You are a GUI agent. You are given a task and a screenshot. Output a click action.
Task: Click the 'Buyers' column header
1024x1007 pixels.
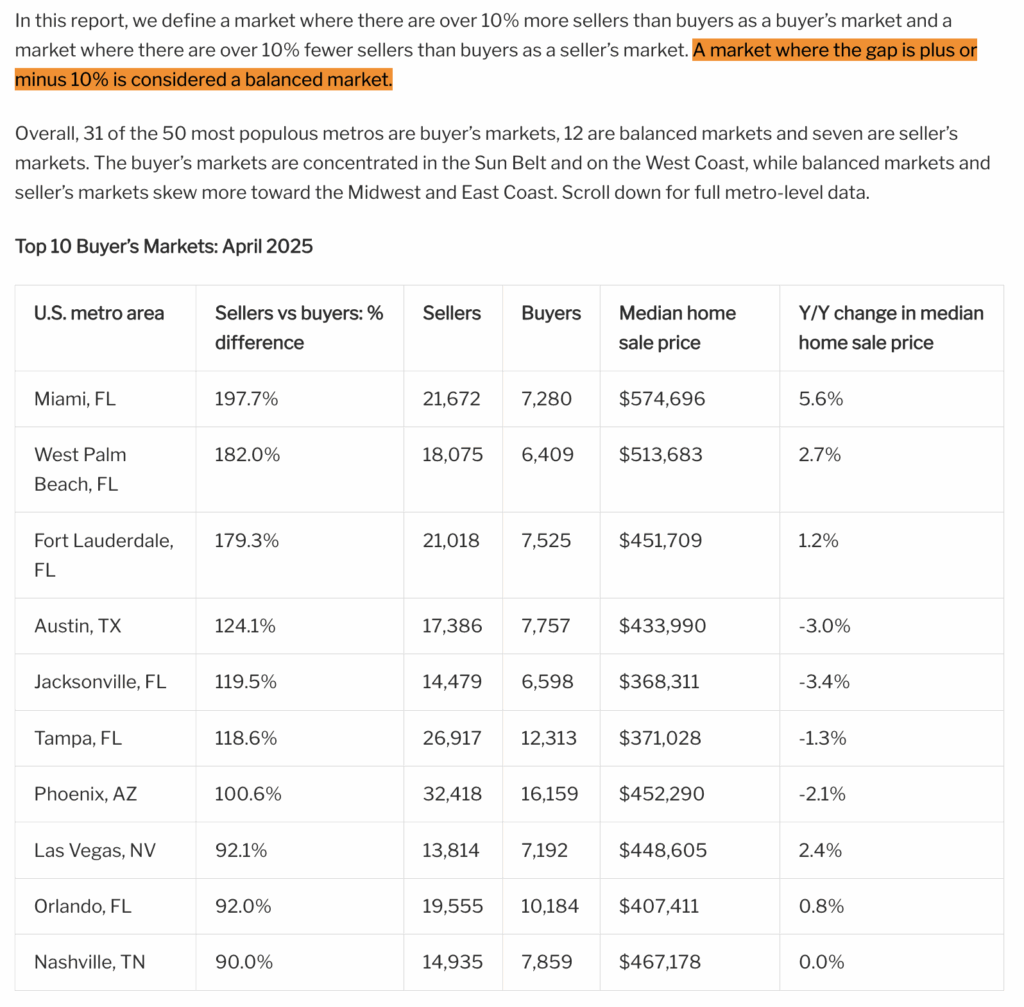coord(551,313)
